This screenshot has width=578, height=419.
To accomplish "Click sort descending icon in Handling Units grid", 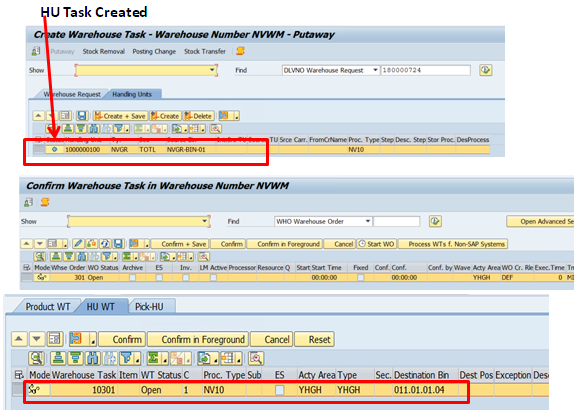I will [81, 129].
